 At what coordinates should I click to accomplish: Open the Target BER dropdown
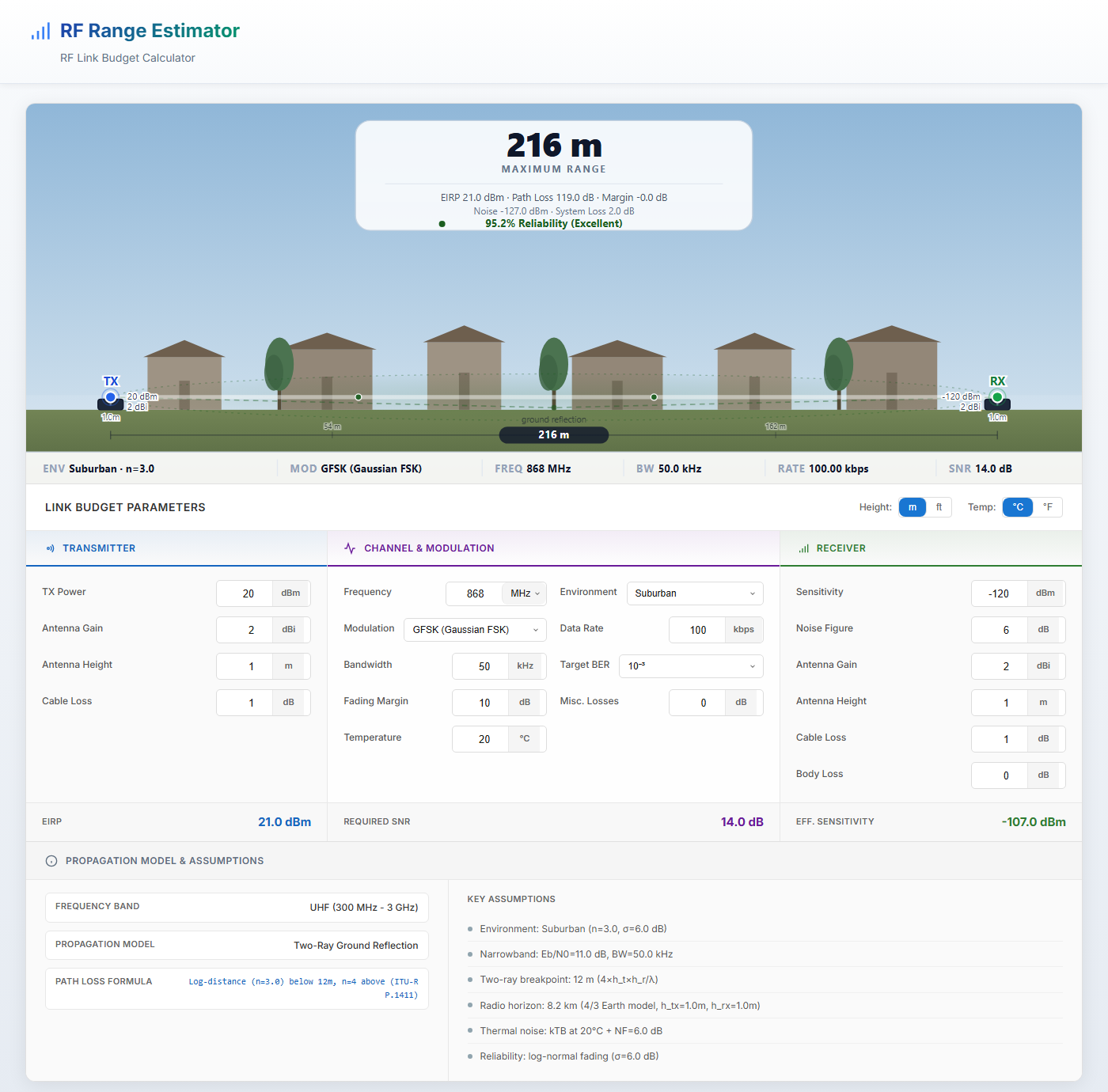692,666
